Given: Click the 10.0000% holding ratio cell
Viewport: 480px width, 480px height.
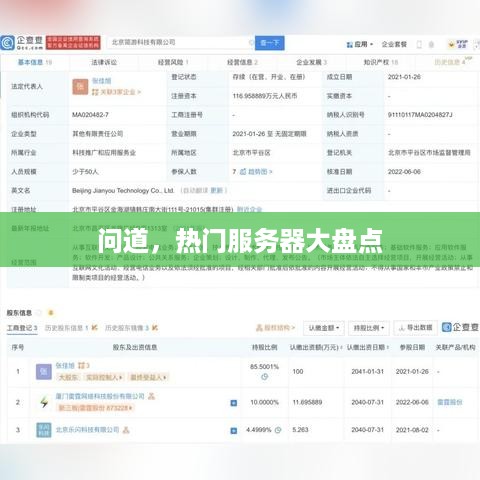Looking at the screenshot, I should [264, 402].
